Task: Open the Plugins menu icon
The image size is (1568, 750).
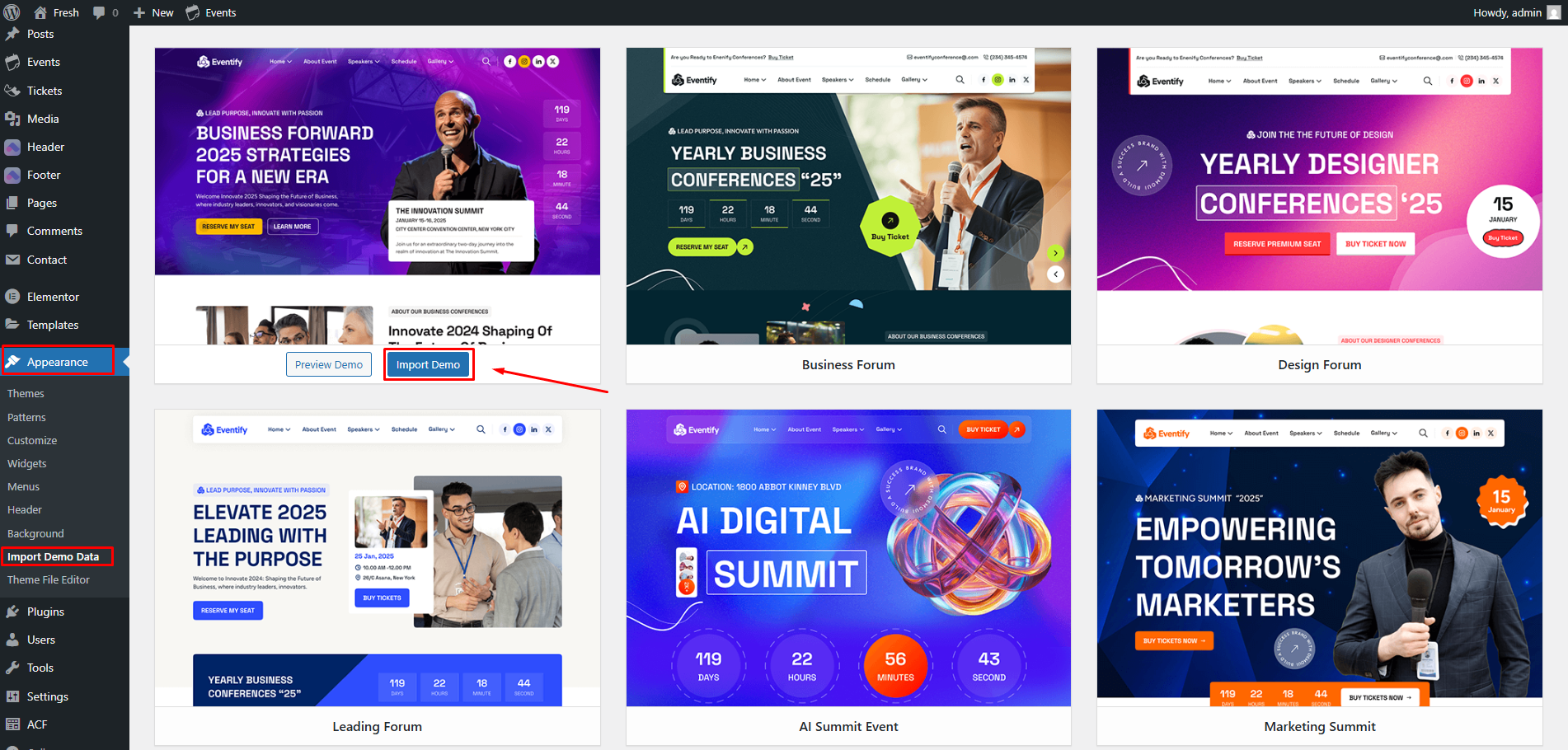Action: (12, 612)
